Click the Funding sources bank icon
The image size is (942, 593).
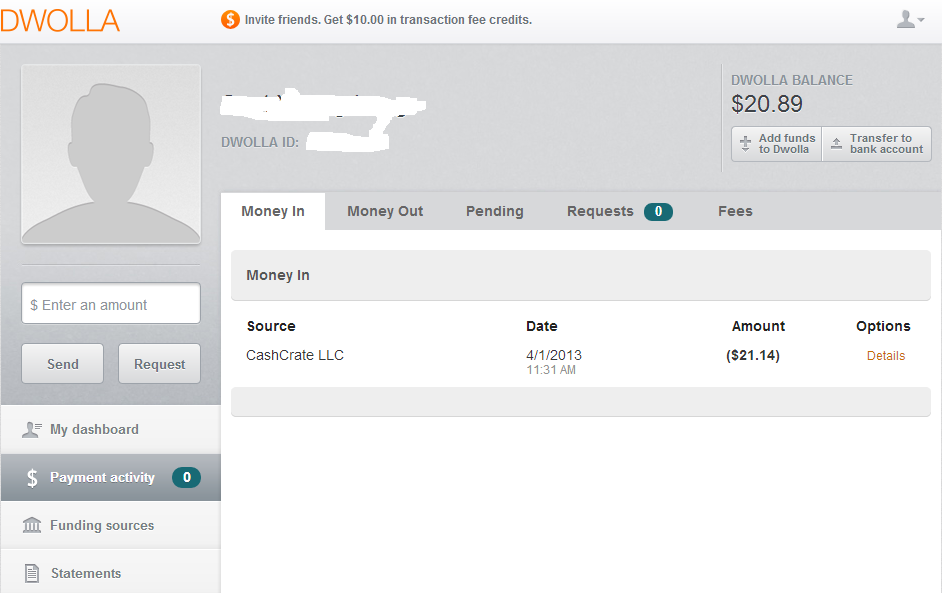coord(32,525)
